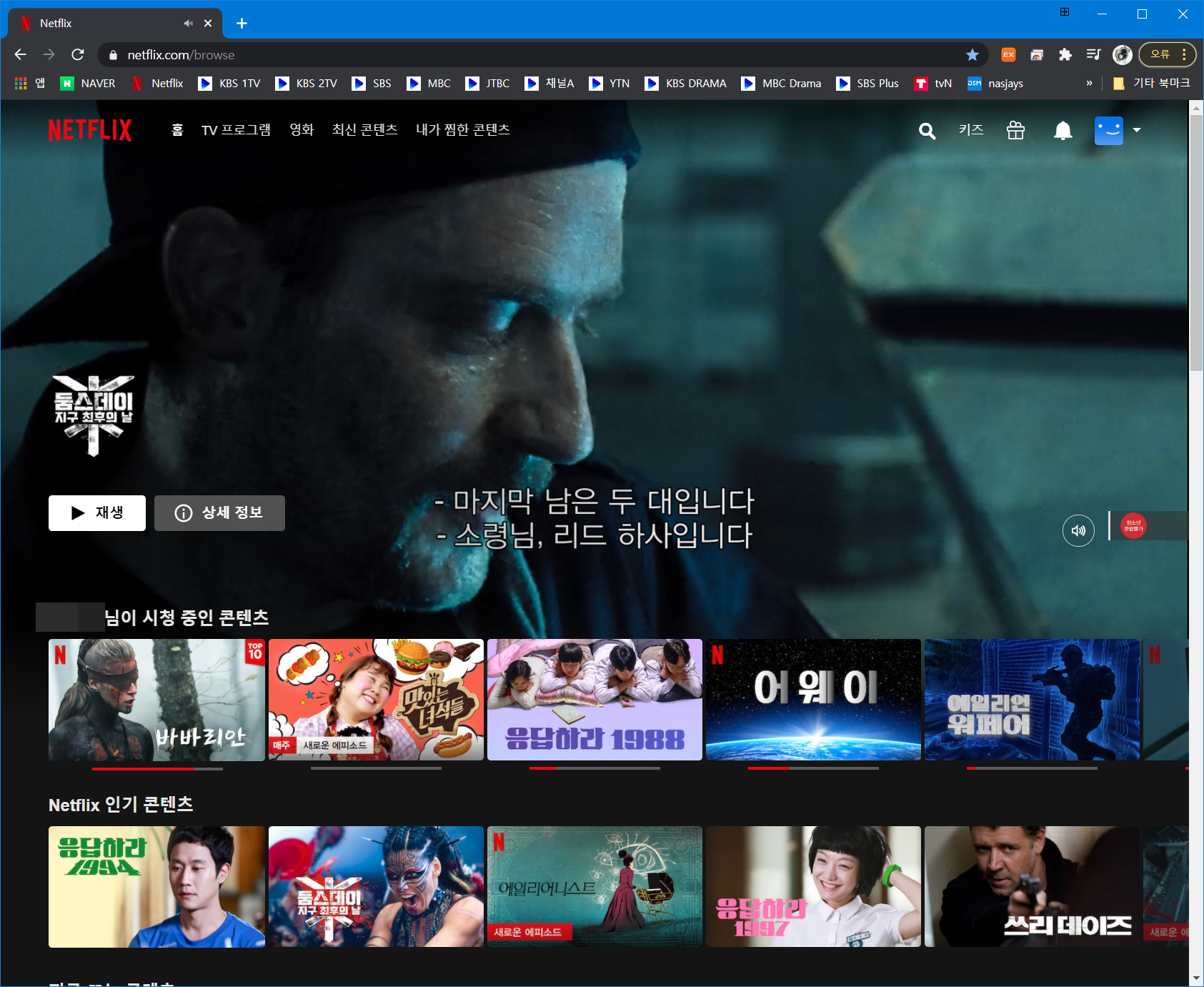The image size is (1204, 987).
Task: Open 둠스데이 in popular row
Action: coord(376,887)
